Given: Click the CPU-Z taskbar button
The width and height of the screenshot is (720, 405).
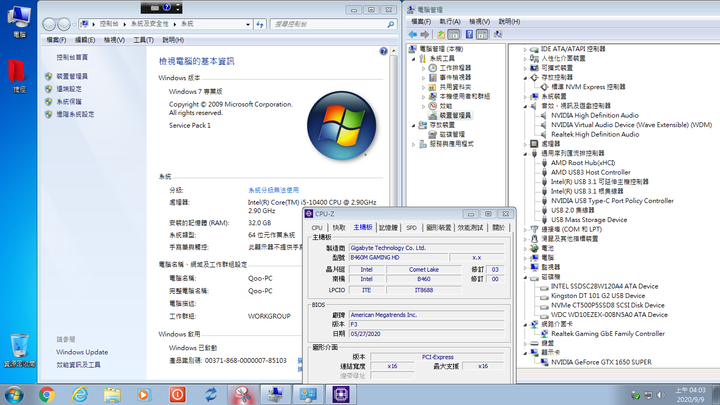Looking at the screenshot, I should pyautogui.click(x=341, y=394).
